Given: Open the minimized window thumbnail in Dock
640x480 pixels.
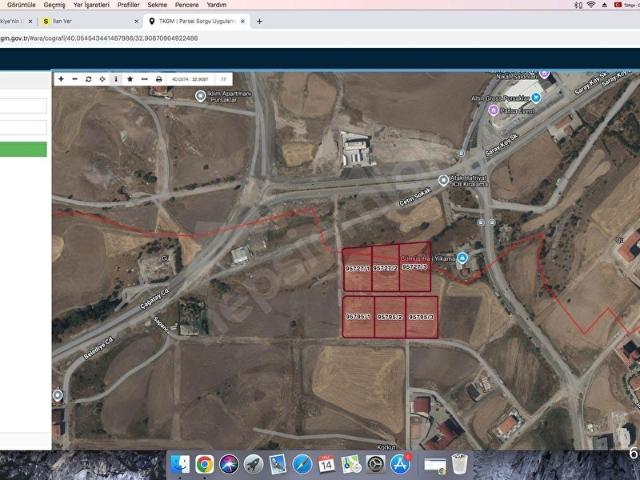Looking at the screenshot, I should click(x=435, y=465).
